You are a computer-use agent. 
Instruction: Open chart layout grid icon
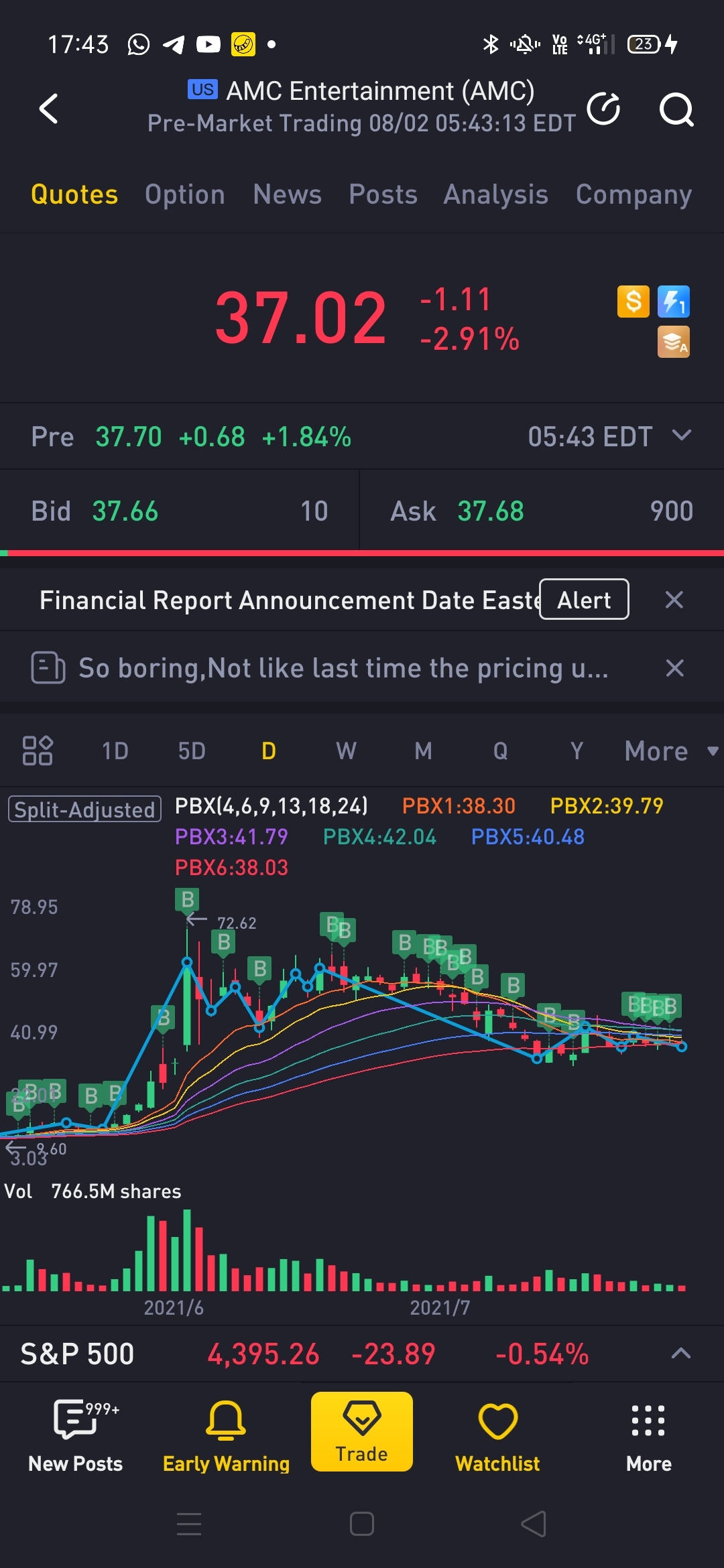pyautogui.click(x=38, y=750)
